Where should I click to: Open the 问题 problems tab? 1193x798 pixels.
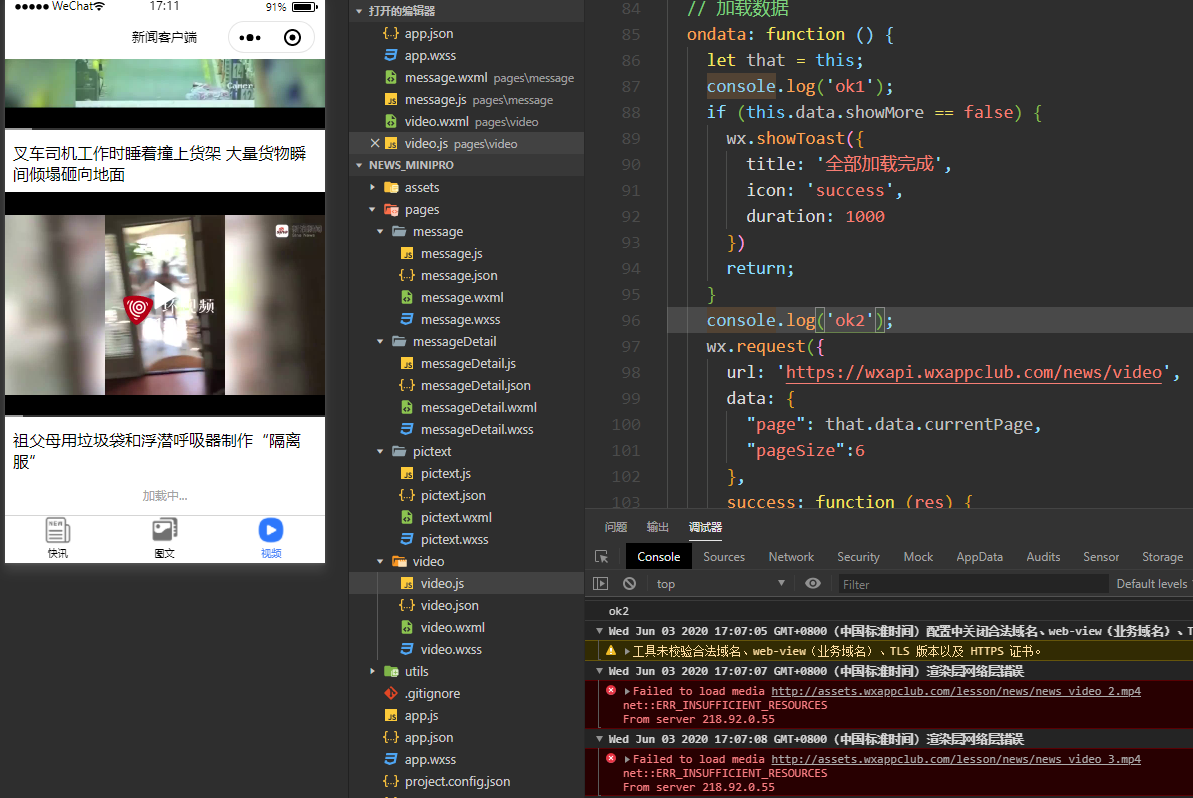[x=616, y=527]
